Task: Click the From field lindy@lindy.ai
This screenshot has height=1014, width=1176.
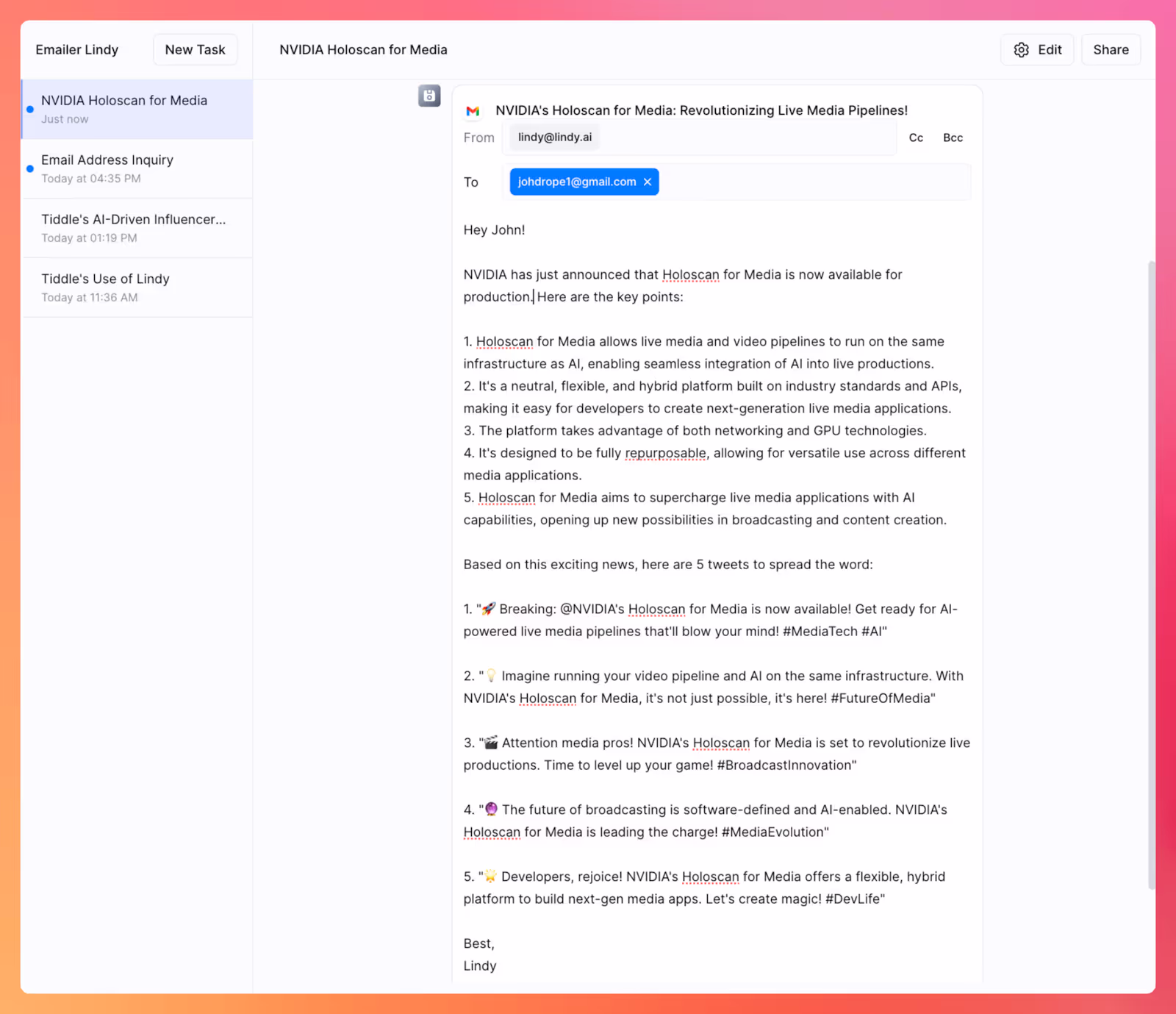Action: pos(555,138)
